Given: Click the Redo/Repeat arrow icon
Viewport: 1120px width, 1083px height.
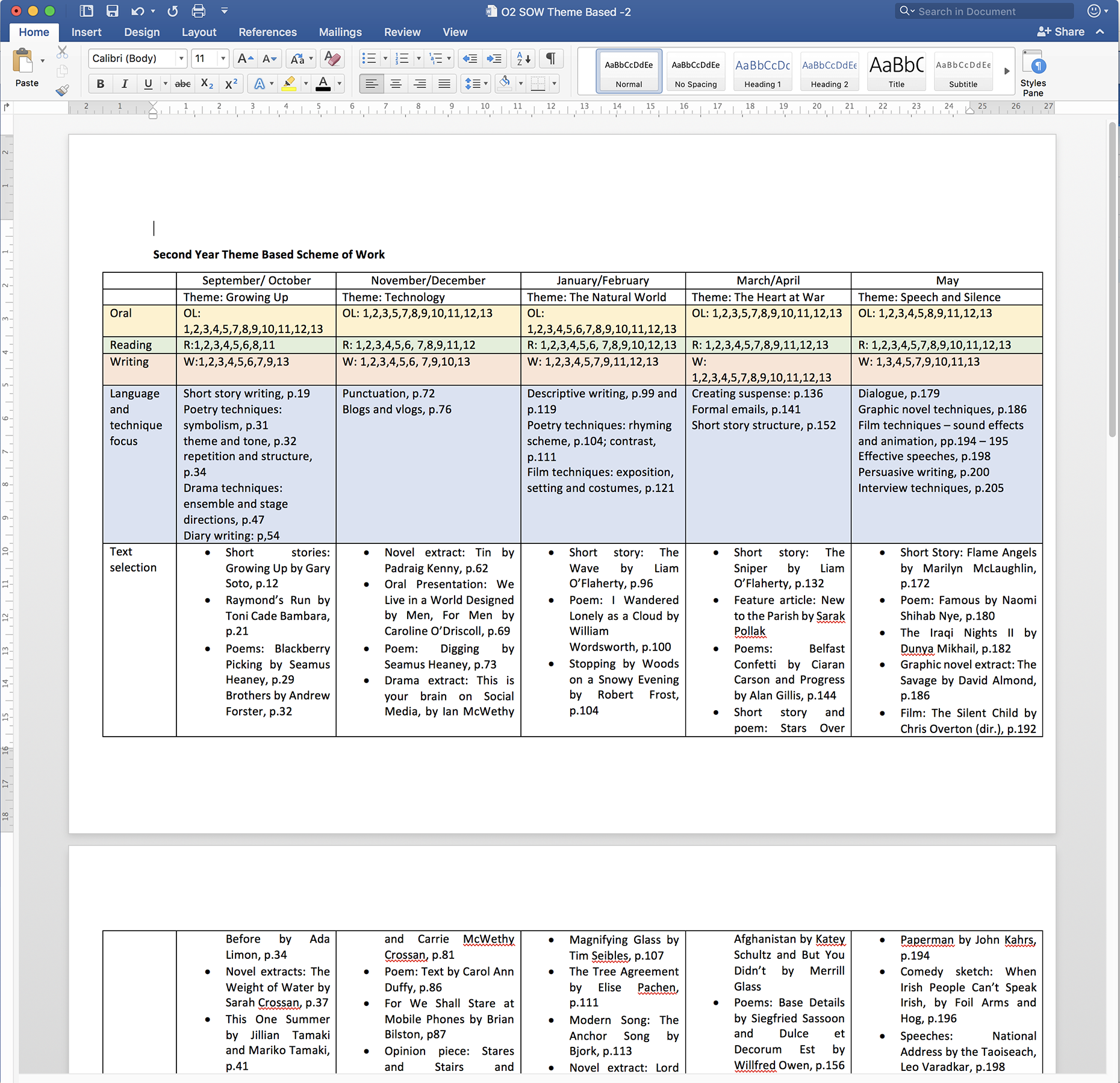Looking at the screenshot, I should click(173, 11).
